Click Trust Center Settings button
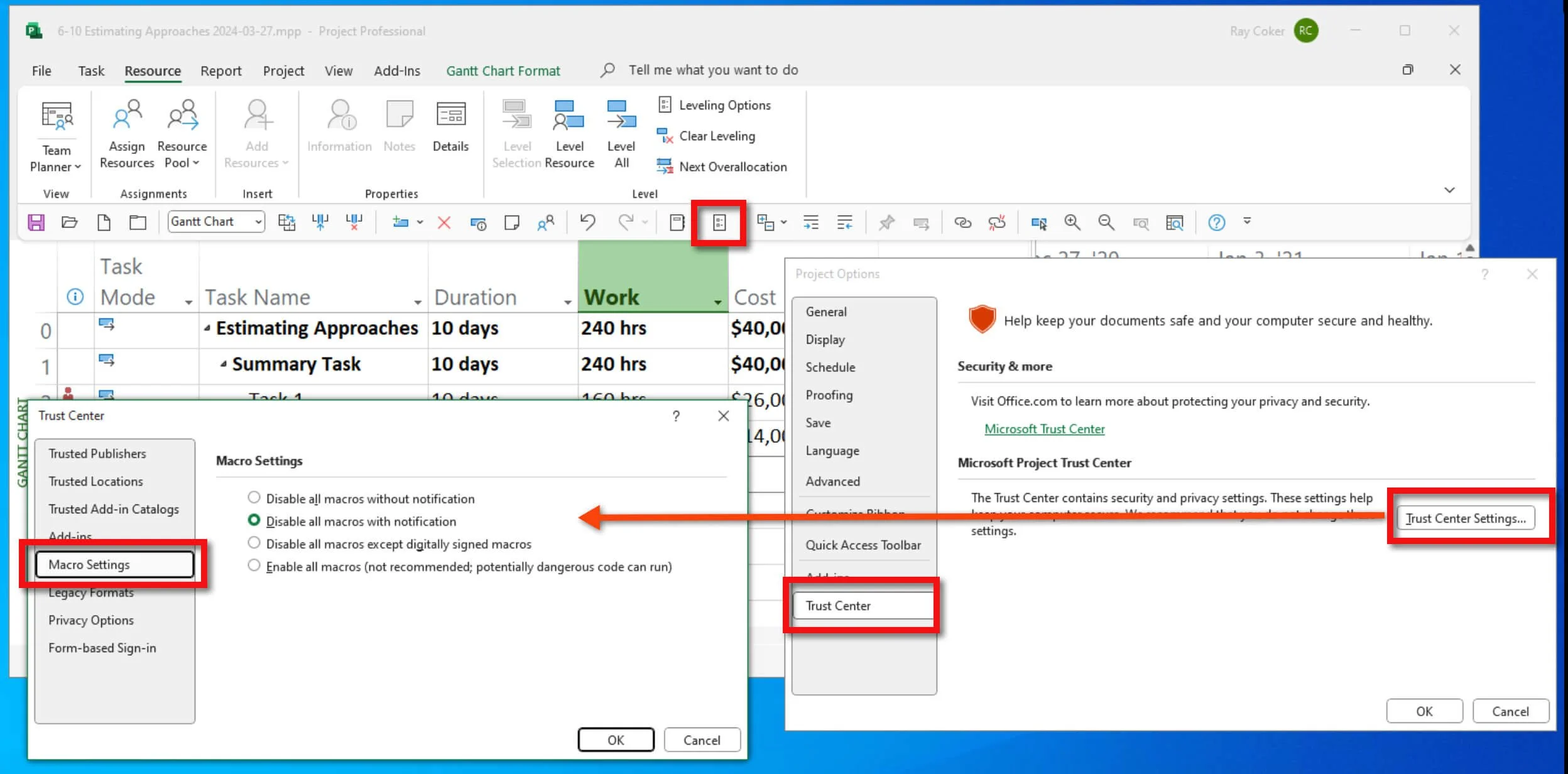1568x774 pixels. 1466,518
